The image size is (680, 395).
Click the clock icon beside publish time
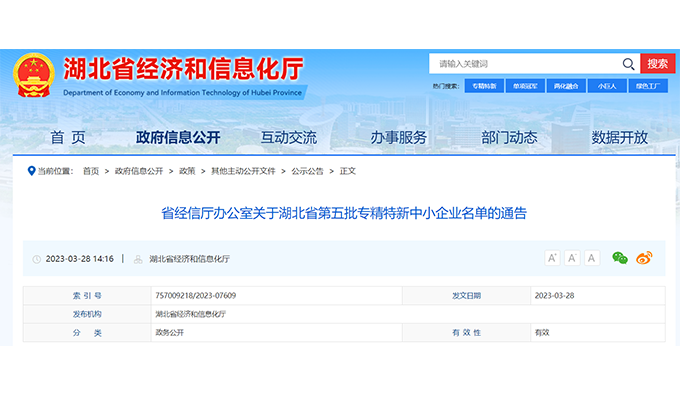click(37, 259)
